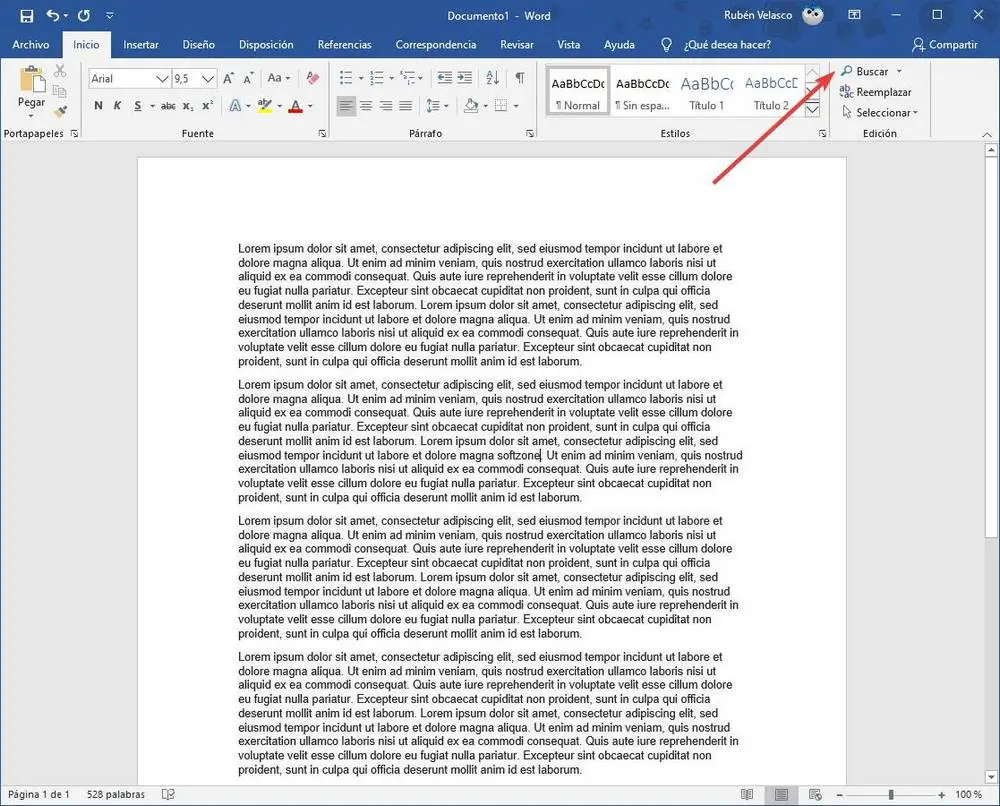Click the Read Mode view icon

pyautogui.click(x=747, y=795)
